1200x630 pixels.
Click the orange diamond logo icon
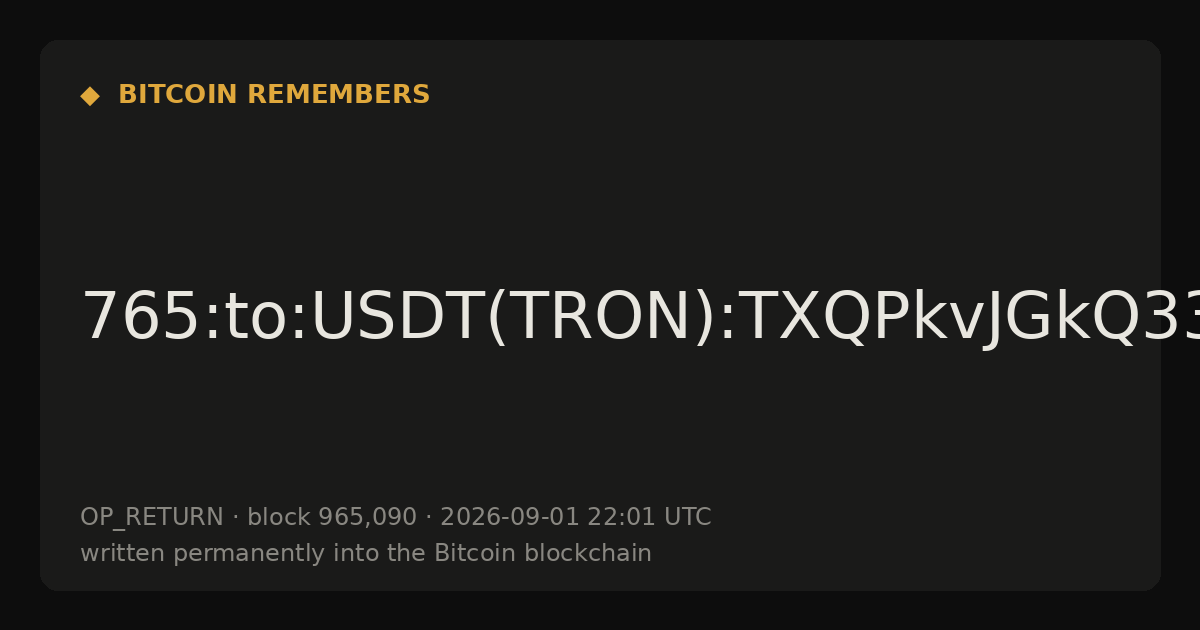[90, 96]
